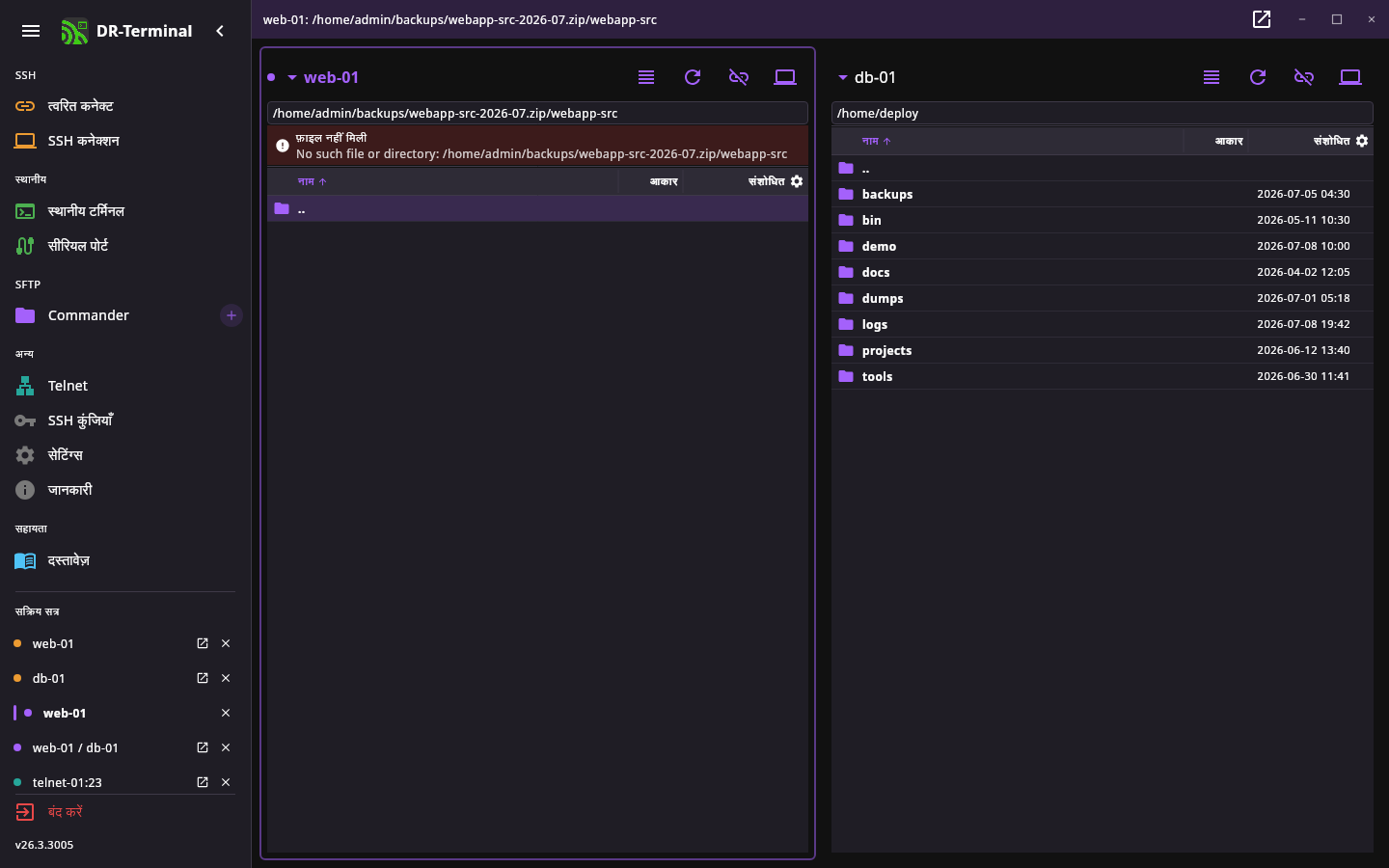Toggle link sync in db-01 pane

point(1304,77)
